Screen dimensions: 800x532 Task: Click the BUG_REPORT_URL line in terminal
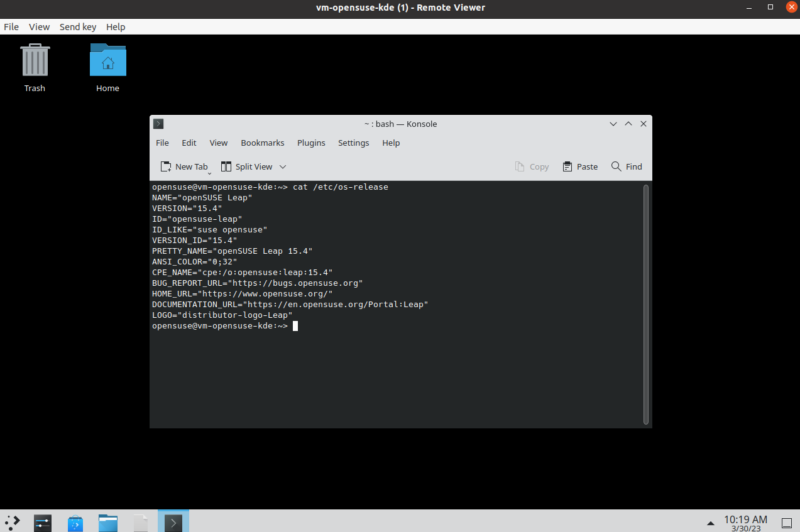click(257, 283)
